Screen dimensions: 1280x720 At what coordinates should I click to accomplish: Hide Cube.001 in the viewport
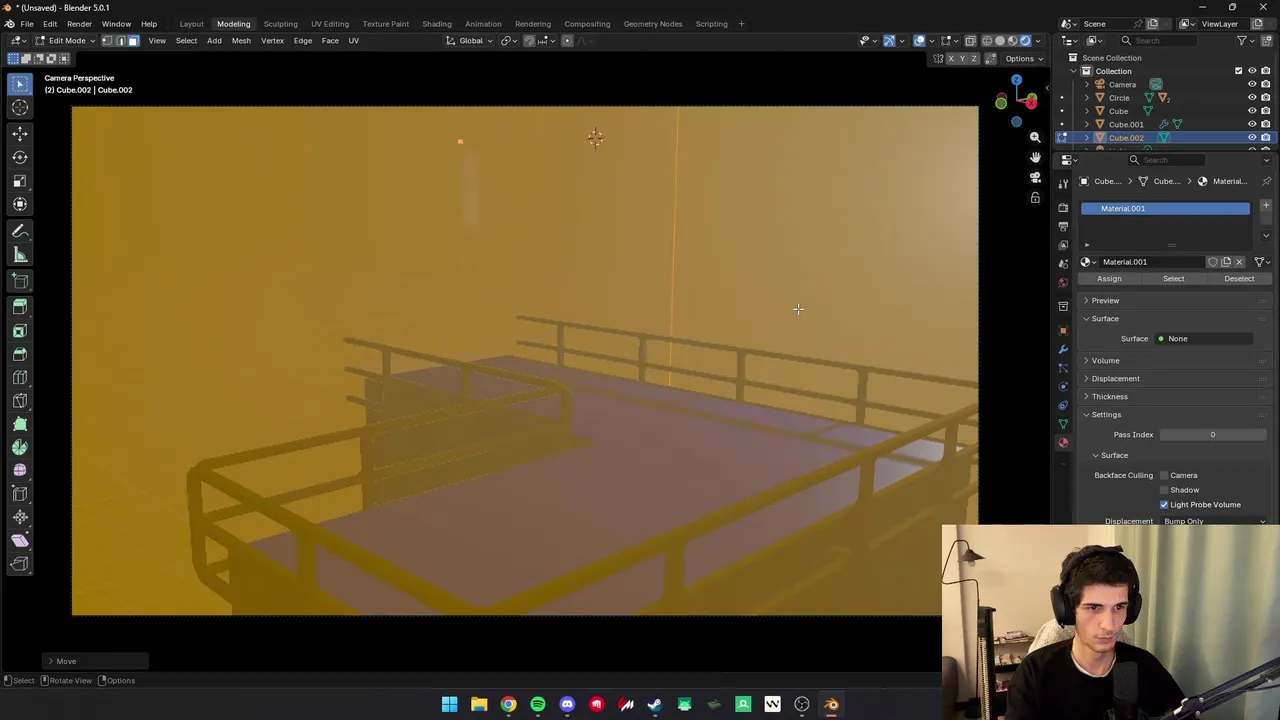[1252, 124]
